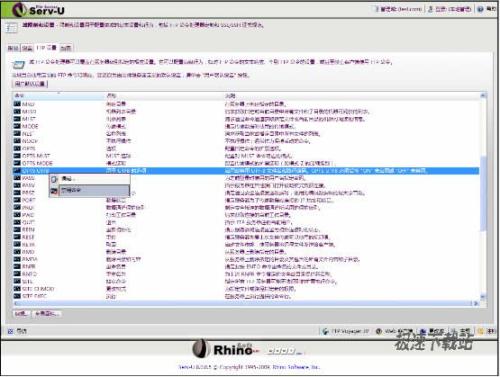Open the 加密 tab
Screen dimensions: 500x377
tap(66, 48)
